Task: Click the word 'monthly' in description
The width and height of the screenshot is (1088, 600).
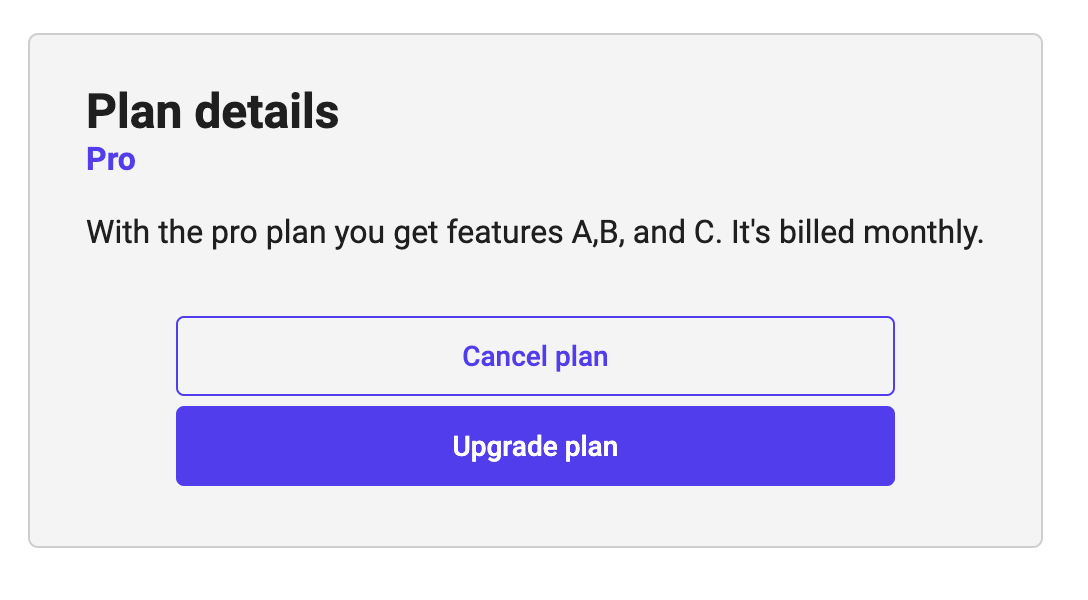Action: (917, 234)
